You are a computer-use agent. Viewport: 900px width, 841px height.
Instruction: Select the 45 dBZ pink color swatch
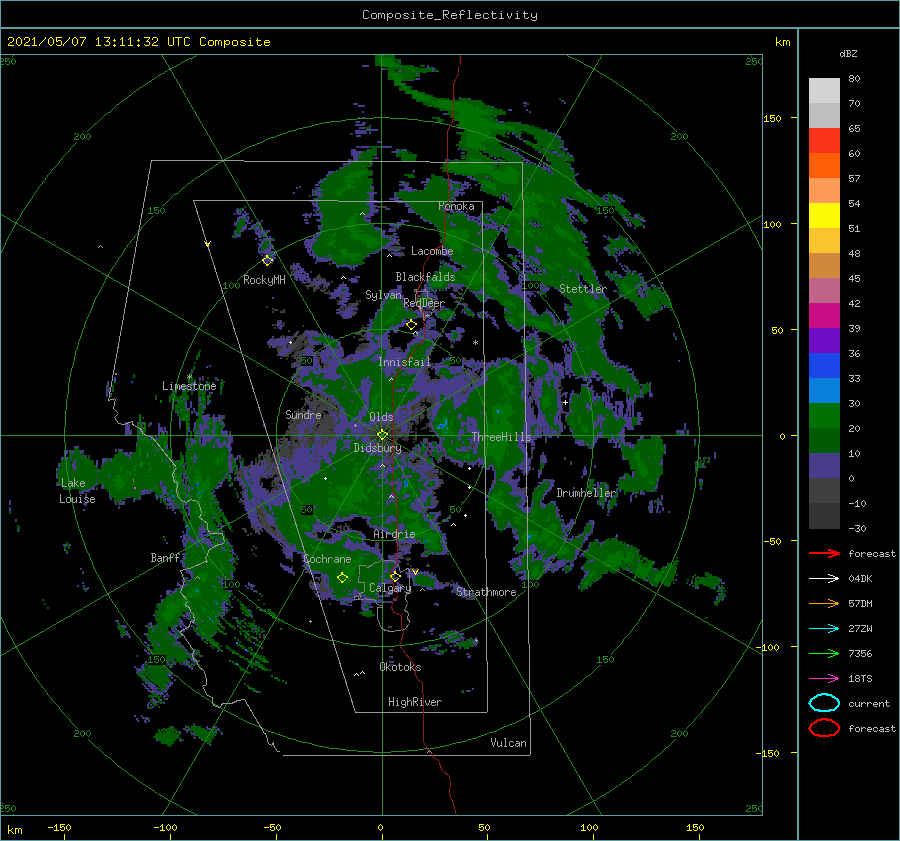(824, 291)
